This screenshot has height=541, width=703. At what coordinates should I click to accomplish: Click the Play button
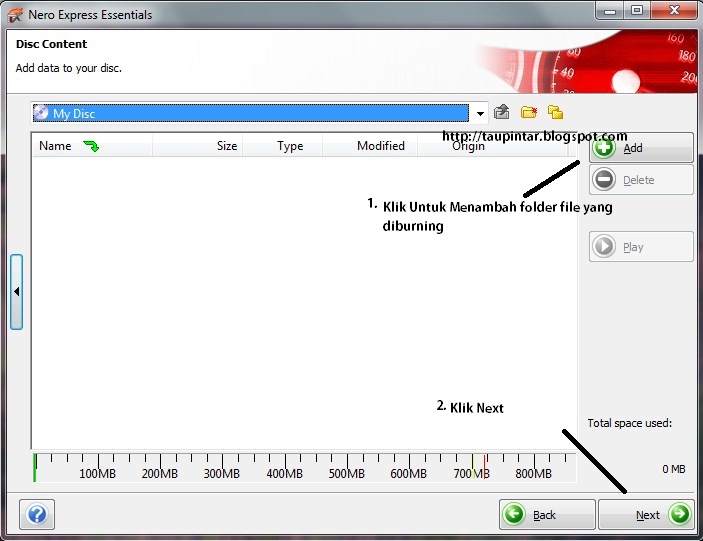click(641, 247)
